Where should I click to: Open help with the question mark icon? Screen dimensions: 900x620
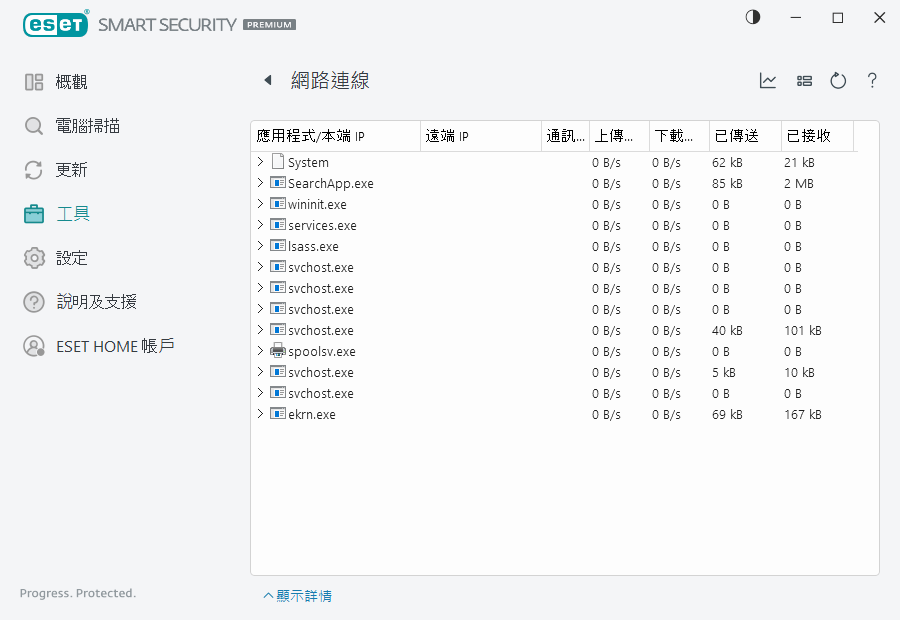pos(872,81)
